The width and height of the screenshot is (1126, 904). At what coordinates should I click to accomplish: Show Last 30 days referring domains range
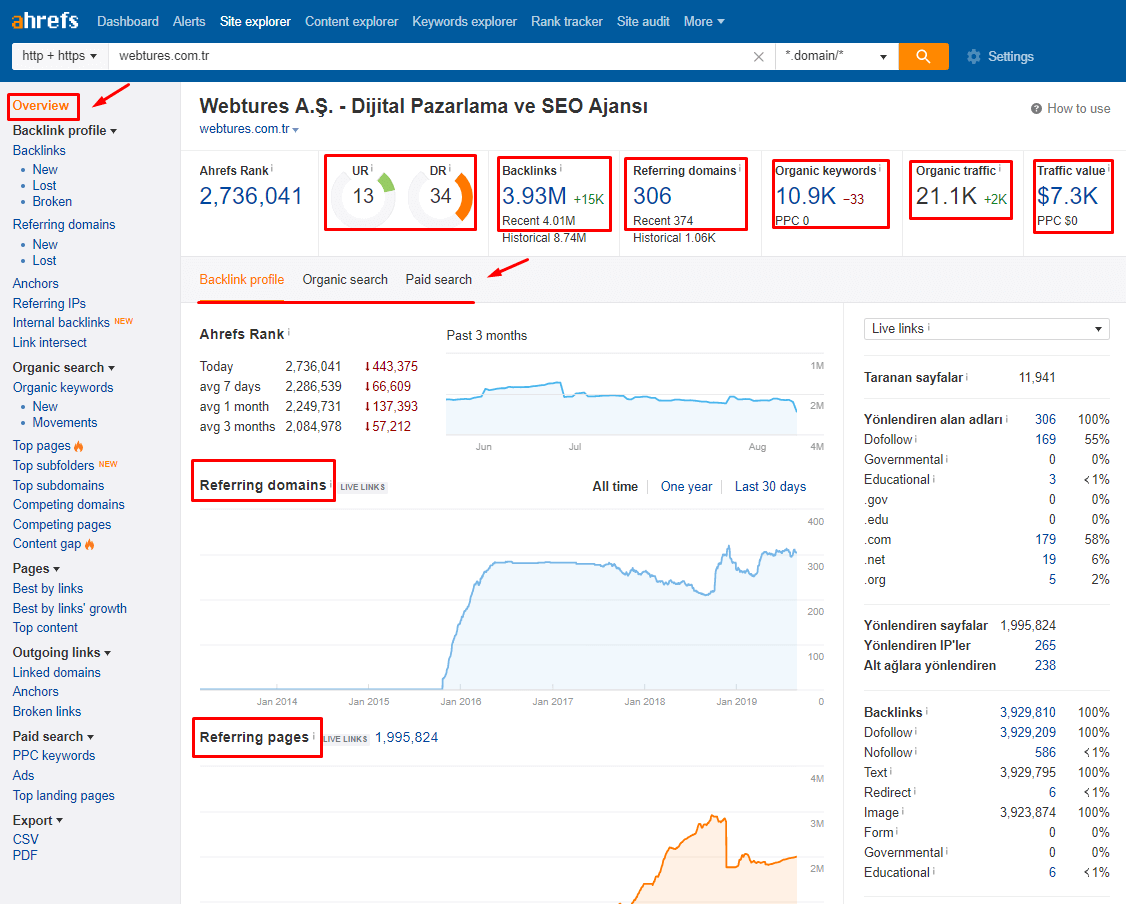point(770,487)
